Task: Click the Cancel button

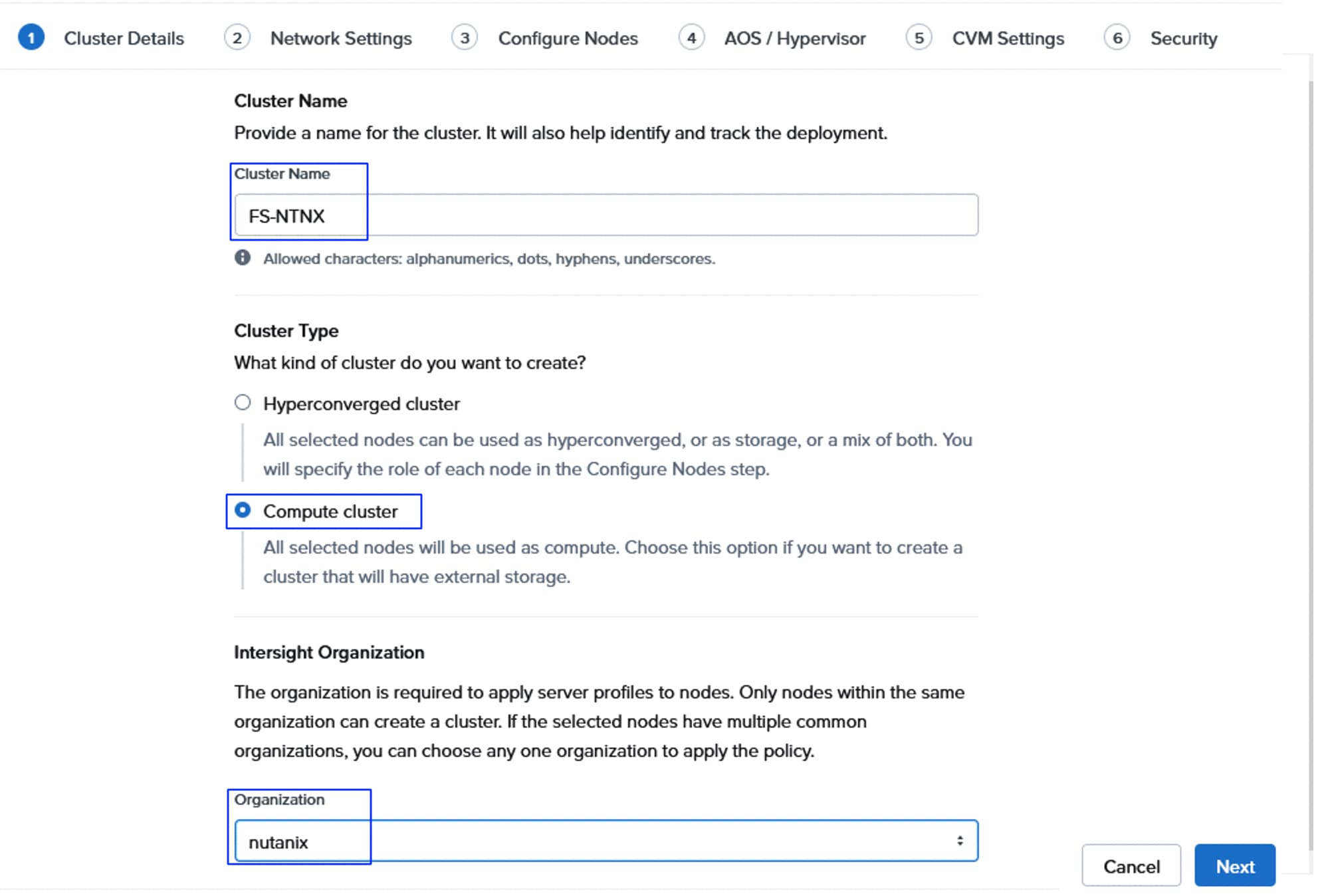Action: click(1131, 865)
